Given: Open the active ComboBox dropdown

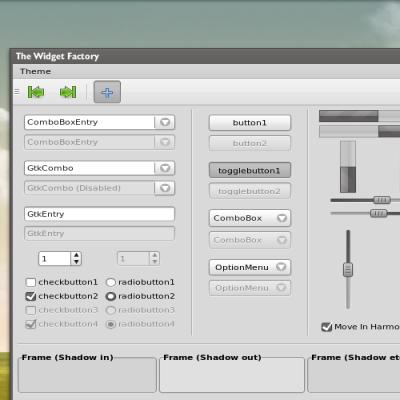Looking at the screenshot, I should [250, 218].
